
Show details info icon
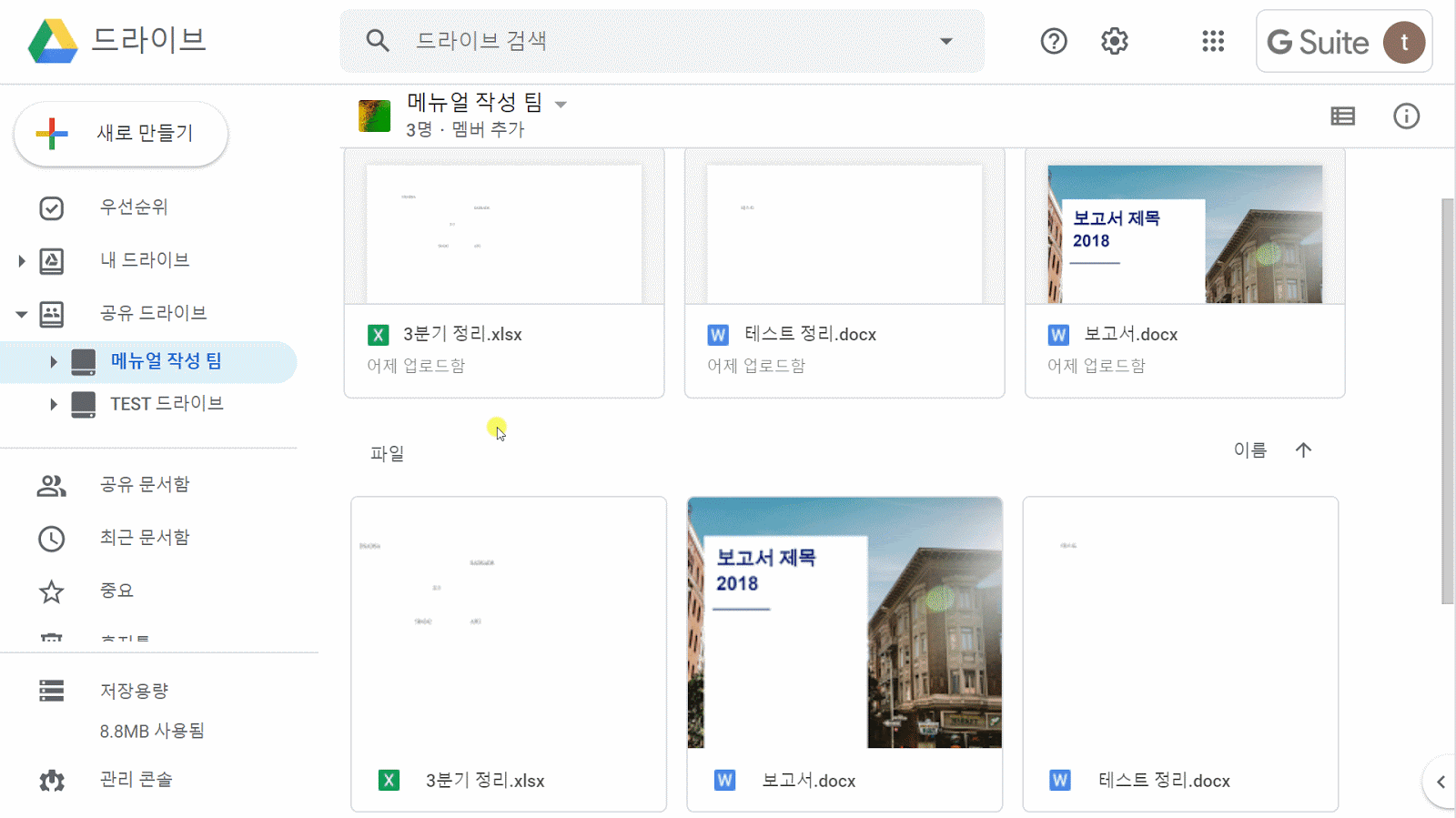click(x=1407, y=116)
